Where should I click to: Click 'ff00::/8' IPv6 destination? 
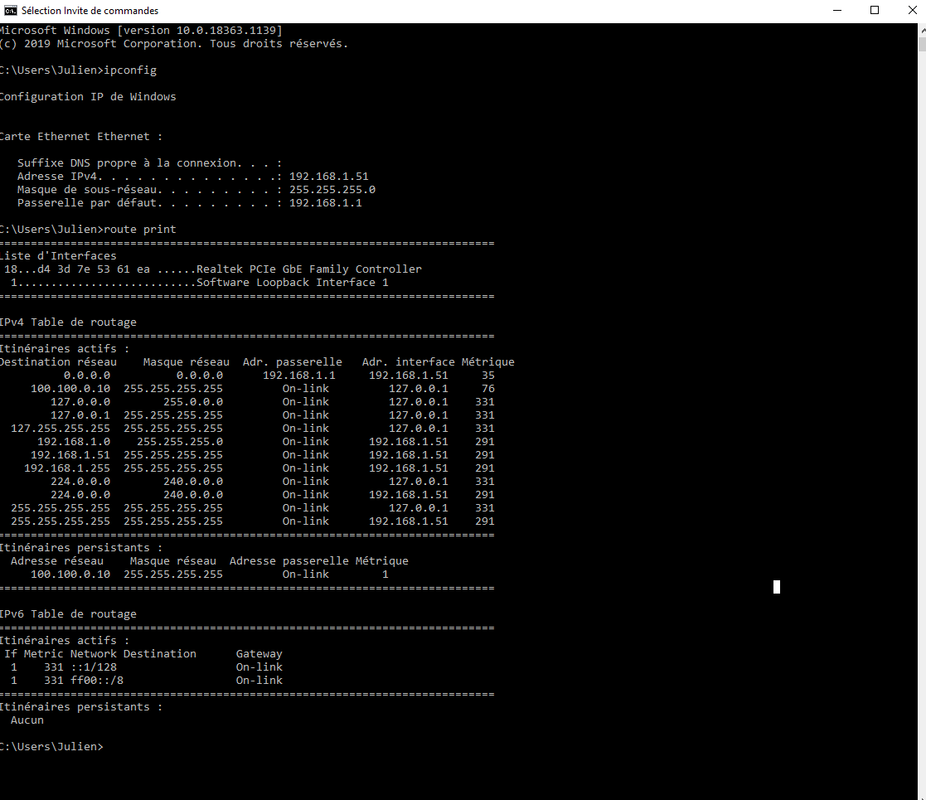[x=97, y=680]
